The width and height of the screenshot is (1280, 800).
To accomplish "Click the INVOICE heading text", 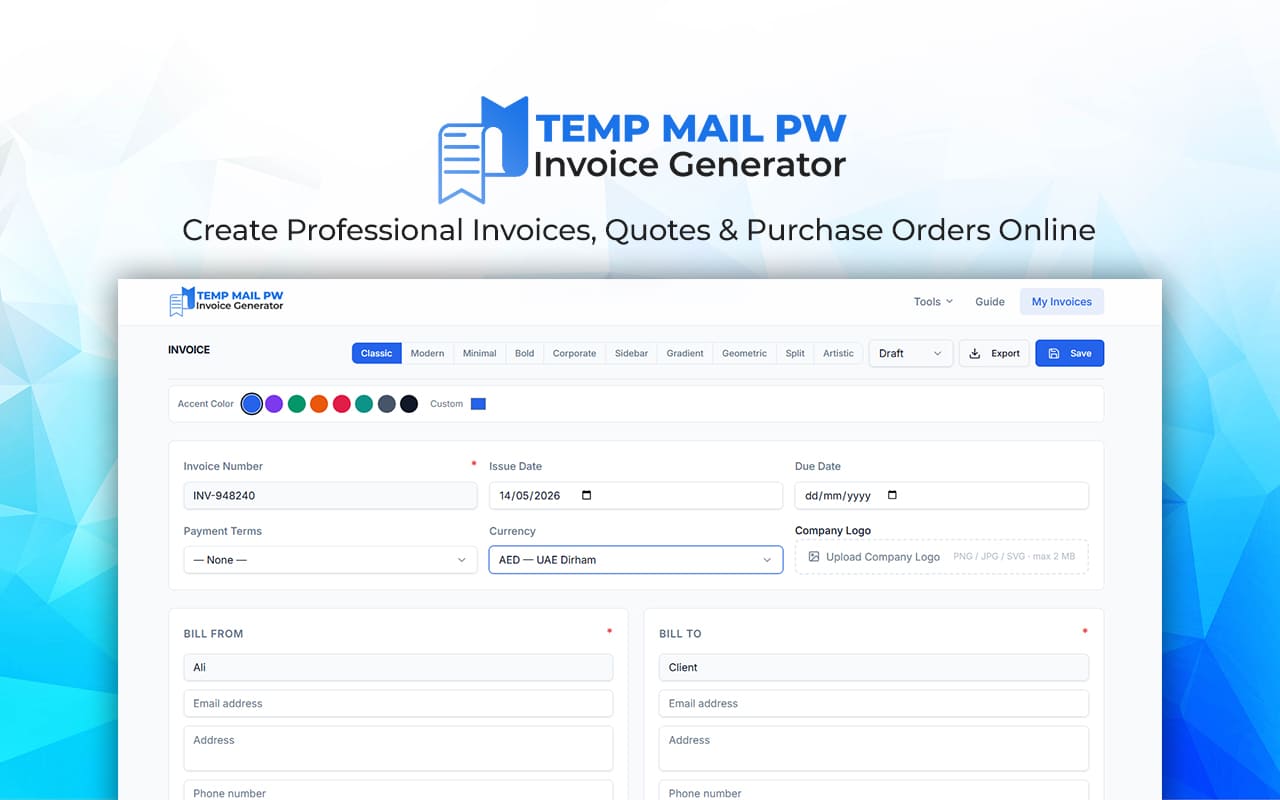I will click(189, 350).
